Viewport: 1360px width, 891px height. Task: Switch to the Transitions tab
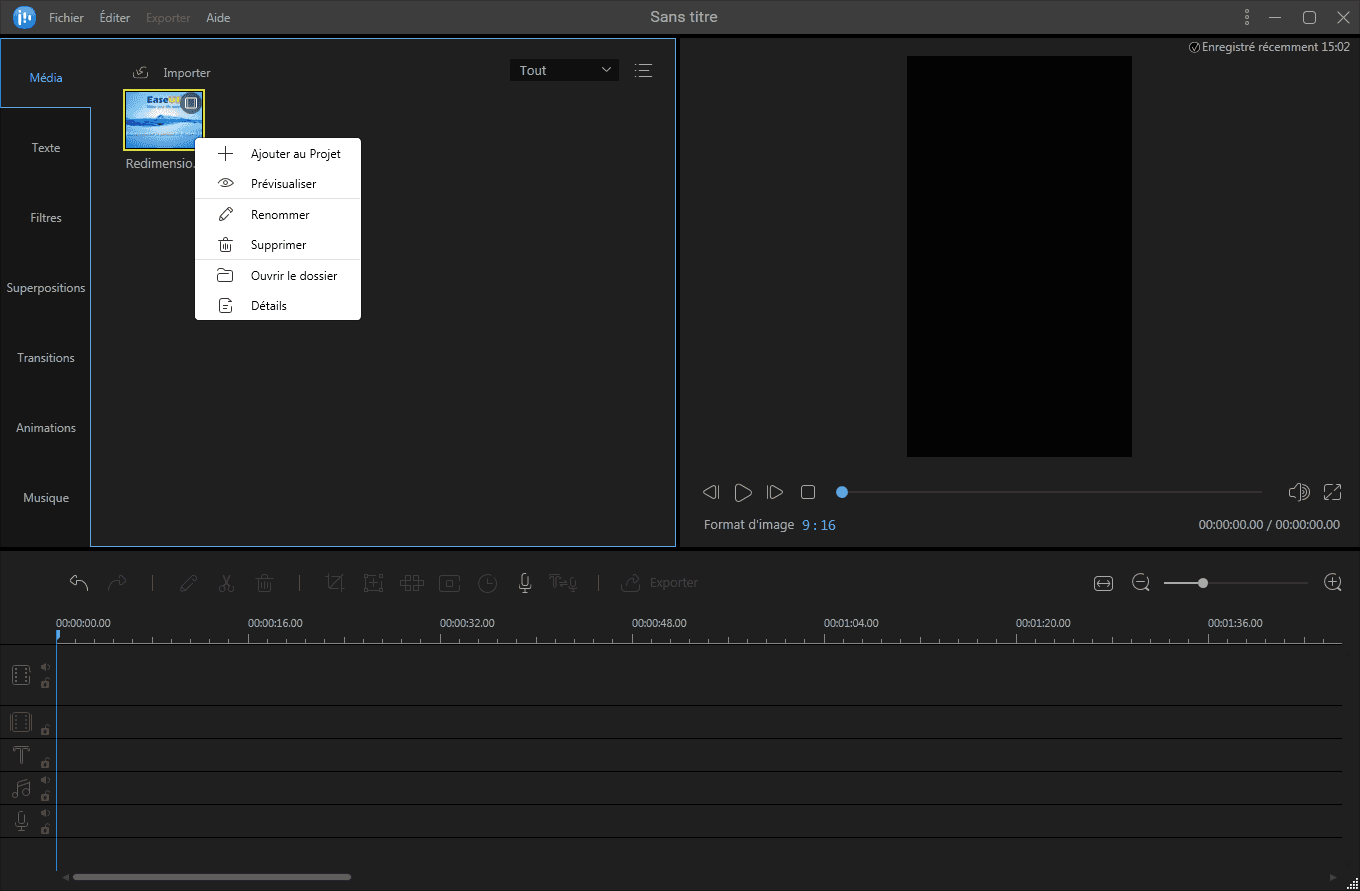[x=46, y=358]
